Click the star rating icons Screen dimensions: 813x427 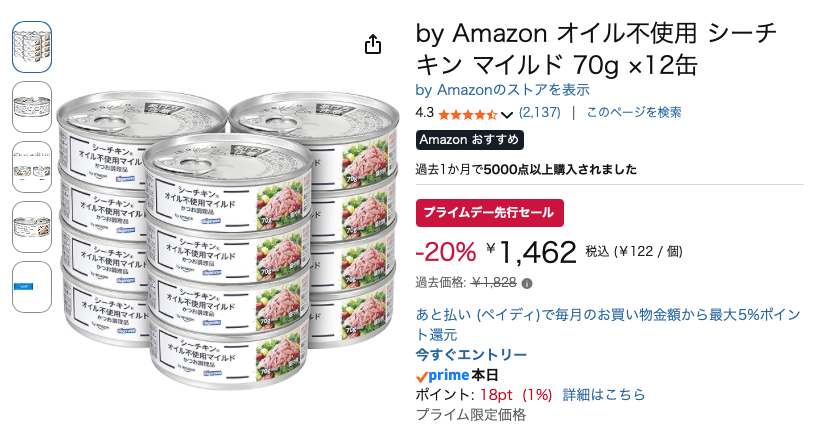pos(467,114)
